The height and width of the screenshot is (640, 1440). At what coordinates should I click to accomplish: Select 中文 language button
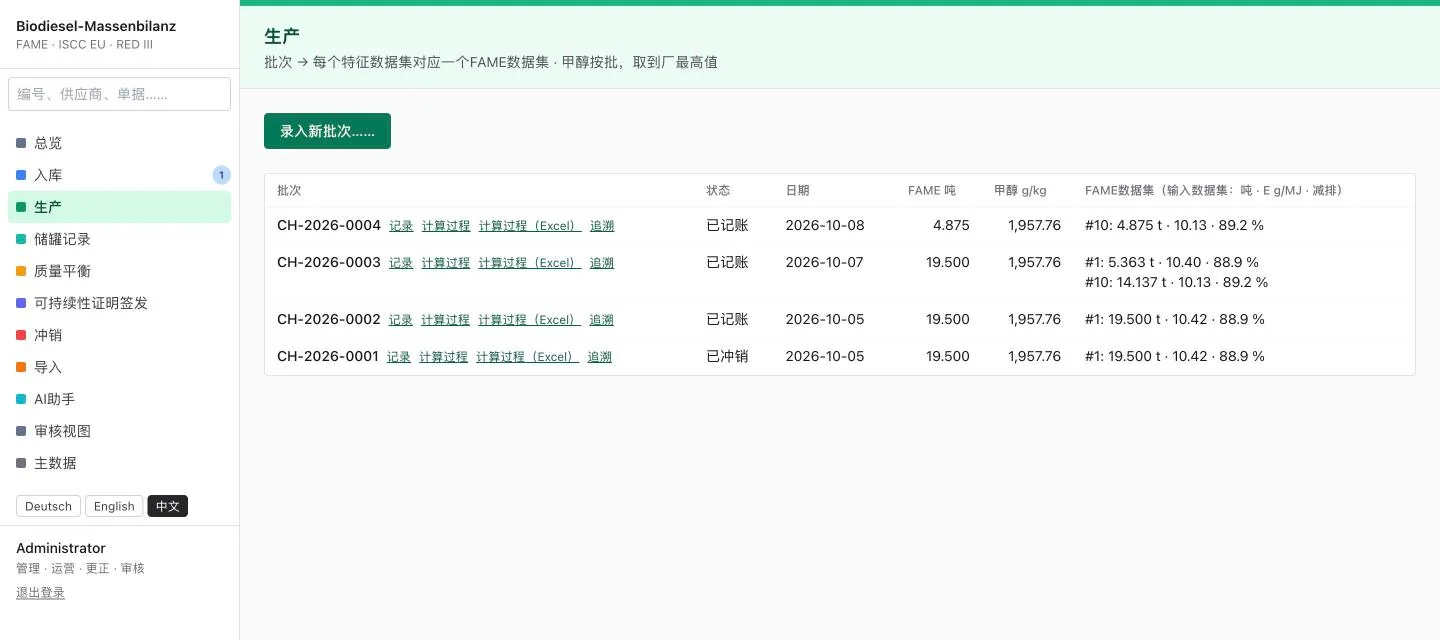coord(168,506)
